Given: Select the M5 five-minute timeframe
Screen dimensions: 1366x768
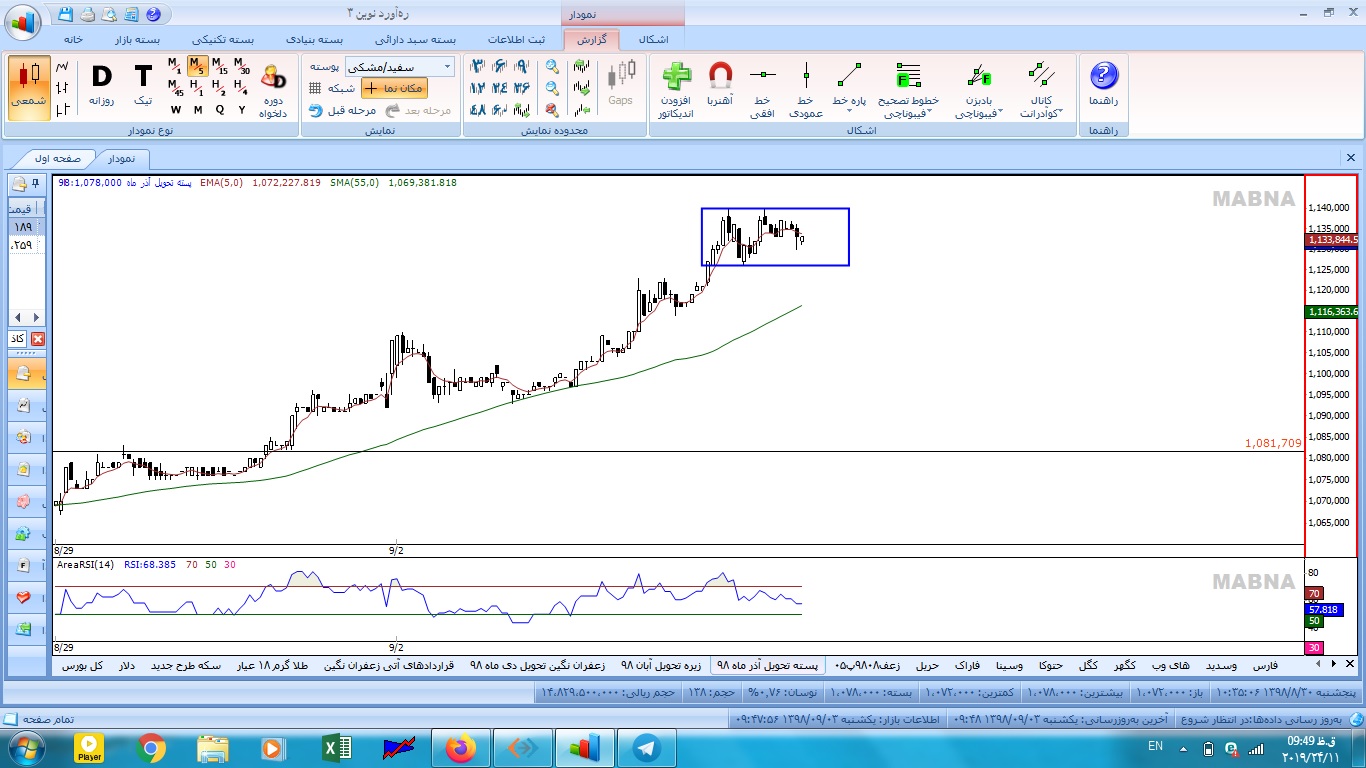Looking at the screenshot, I should 197,66.
